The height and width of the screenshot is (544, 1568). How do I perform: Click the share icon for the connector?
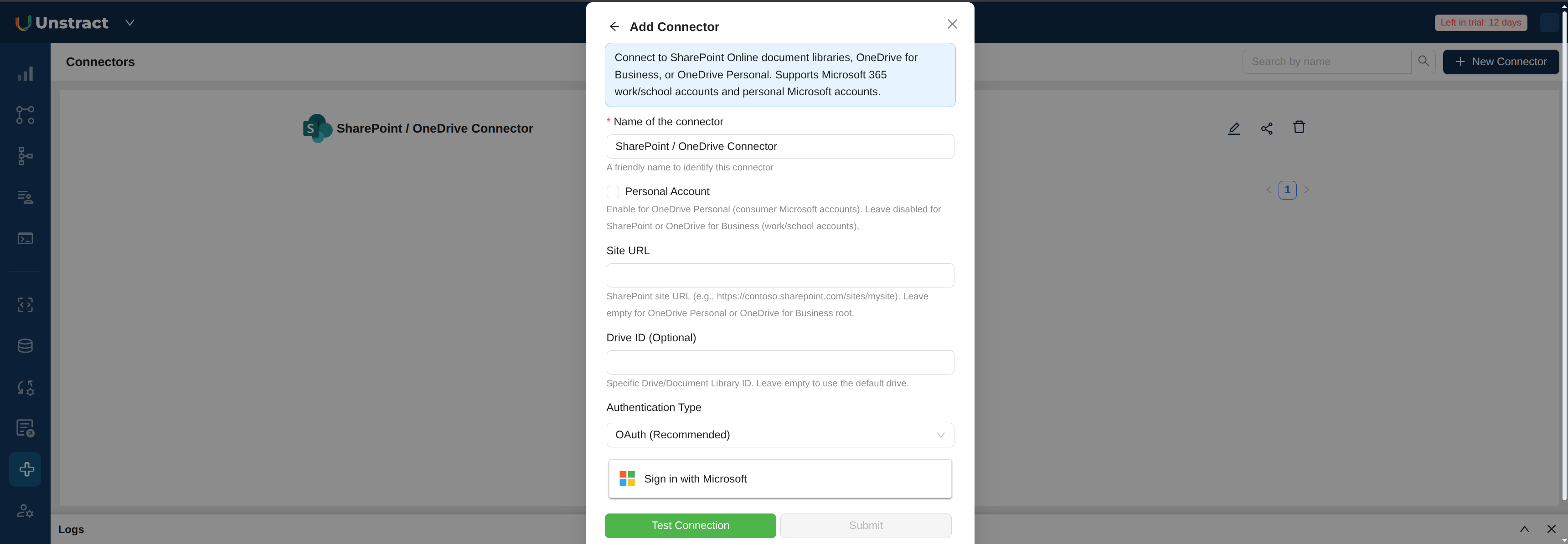pos(1267,128)
